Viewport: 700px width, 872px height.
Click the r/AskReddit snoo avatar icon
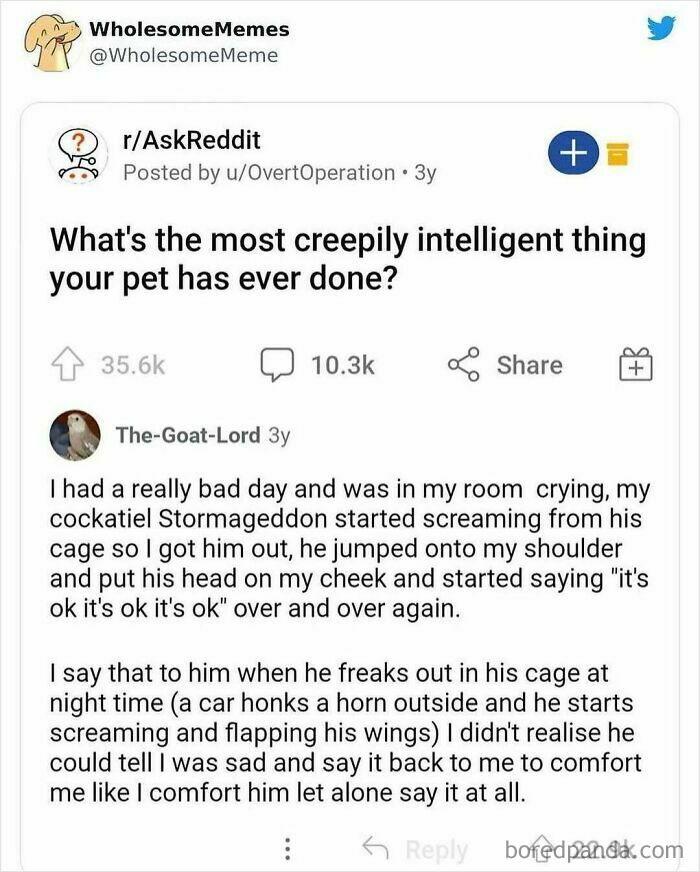[x=78, y=152]
